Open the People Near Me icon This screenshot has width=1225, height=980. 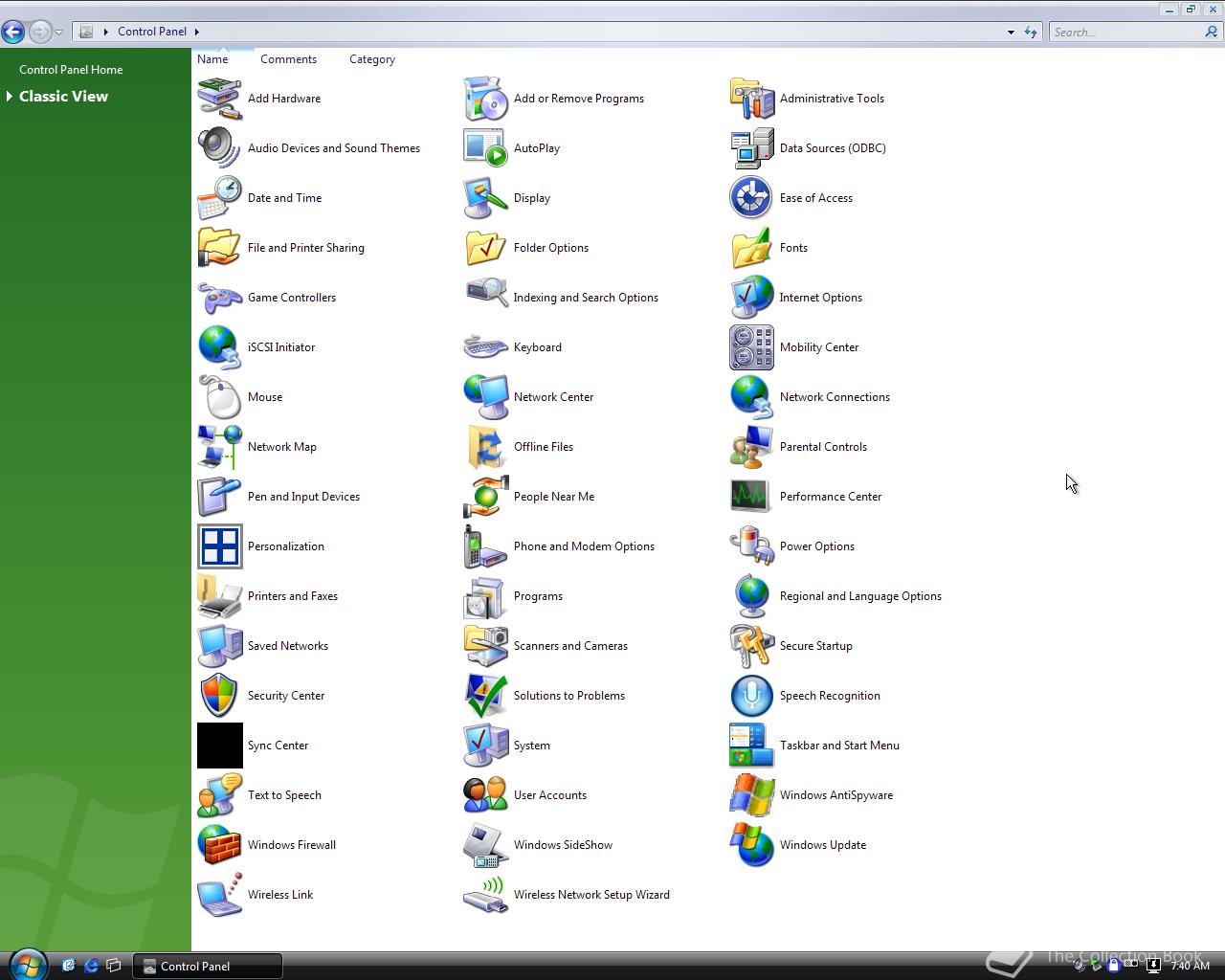pos(485,497)
